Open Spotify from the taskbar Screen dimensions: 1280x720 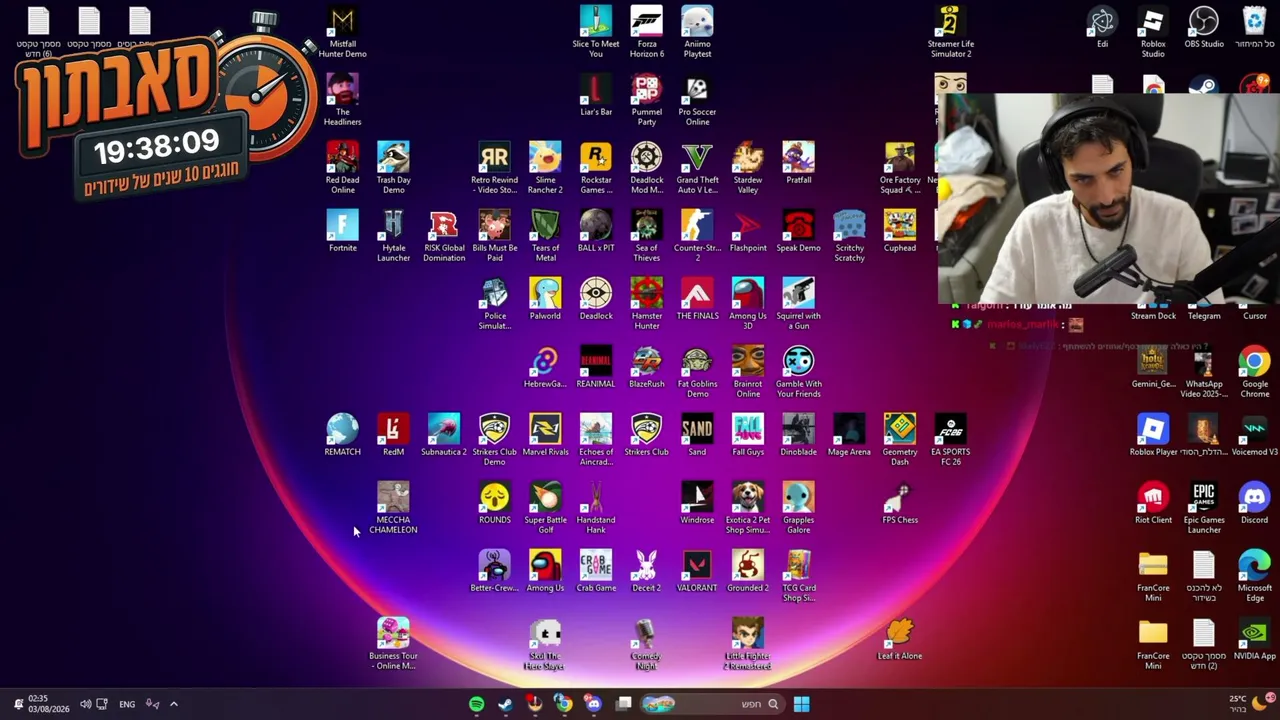[x=476, y=704]
